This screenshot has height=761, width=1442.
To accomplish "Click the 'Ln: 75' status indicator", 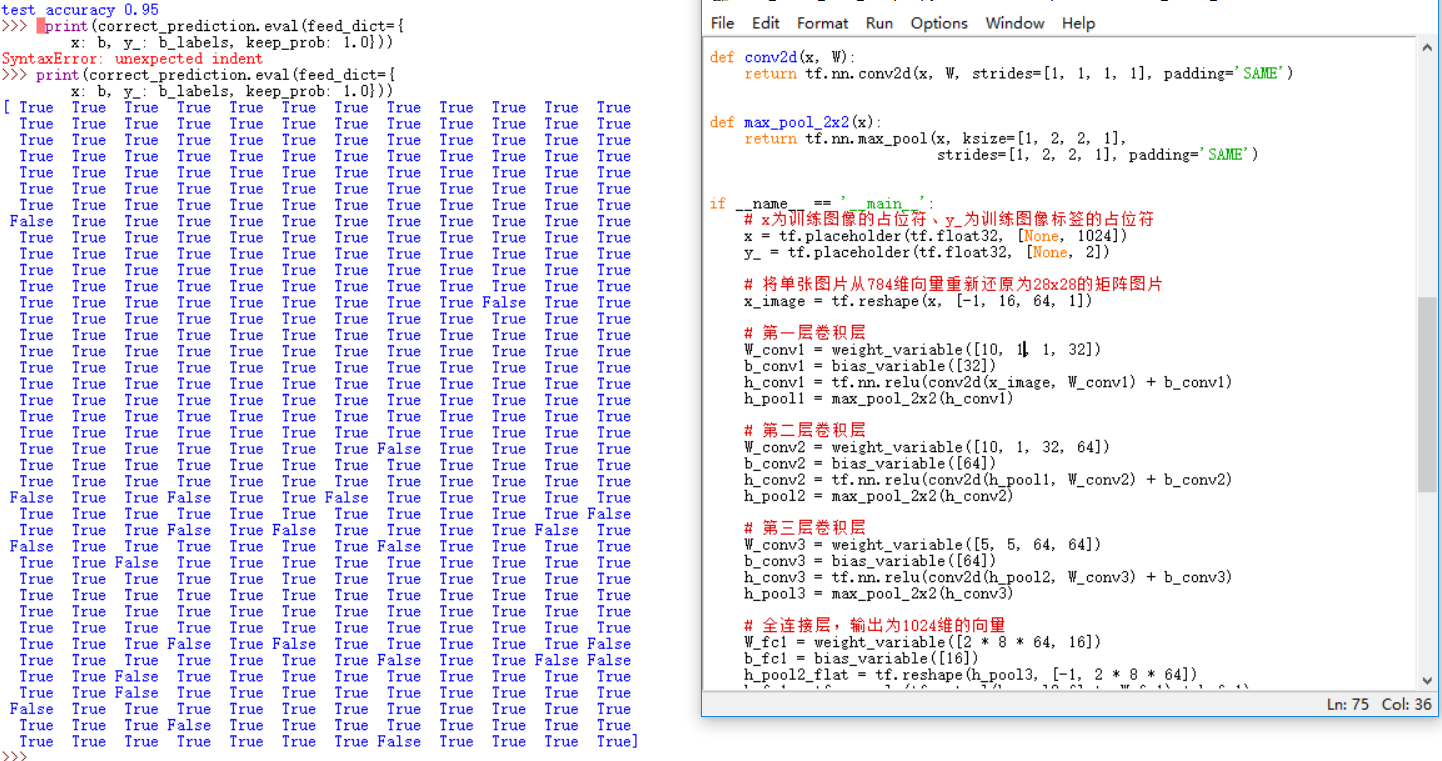I will coord(1348,704).
